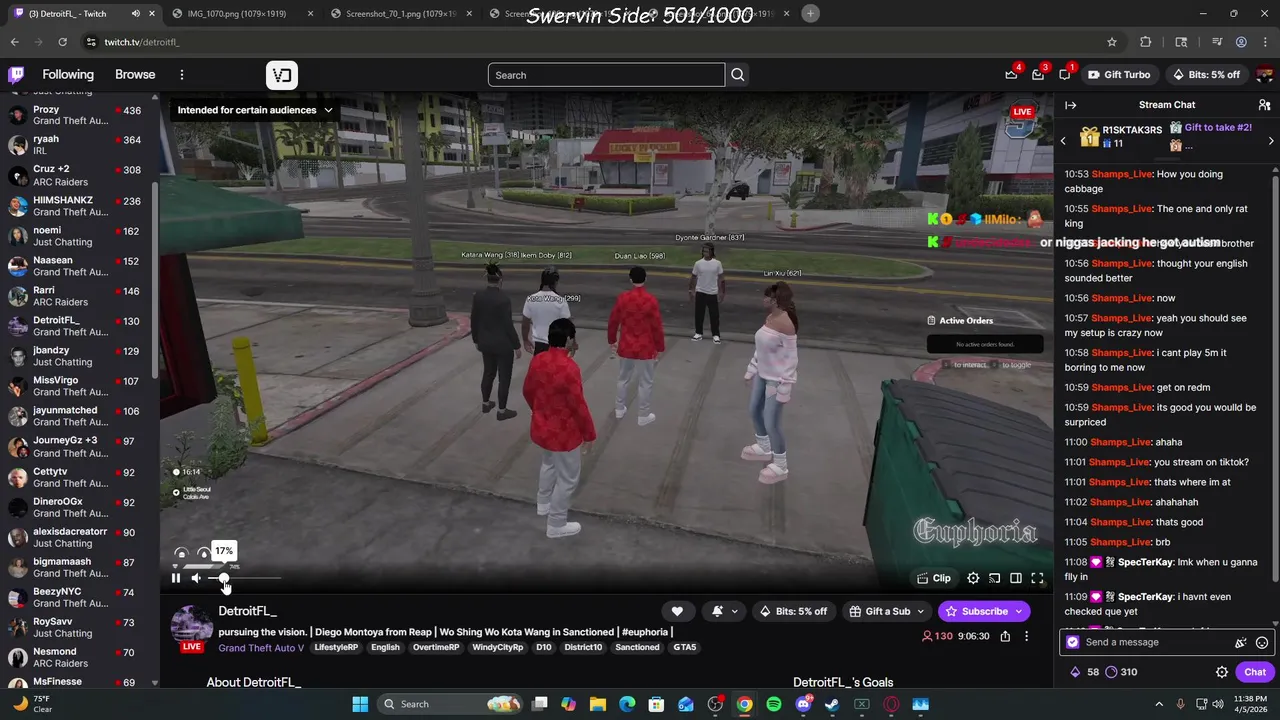Click the Gift Turbo button
Screen dimensions: 1280x720
point(1118,75)
